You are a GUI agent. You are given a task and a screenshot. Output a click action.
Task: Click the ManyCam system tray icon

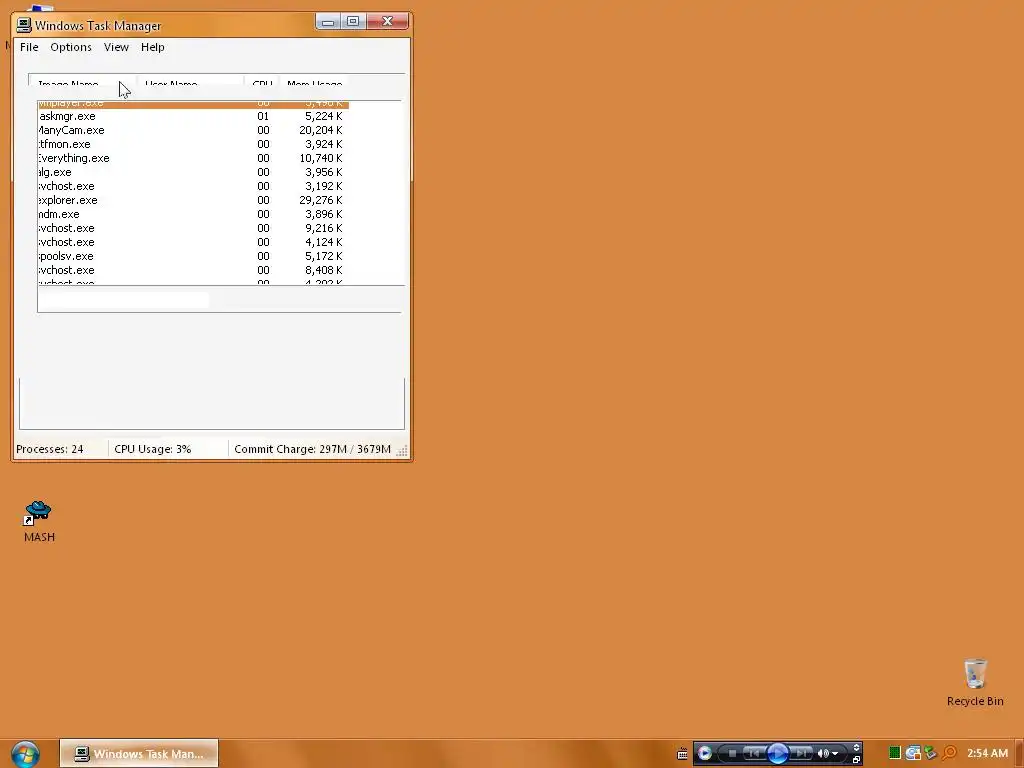point(913,753)
